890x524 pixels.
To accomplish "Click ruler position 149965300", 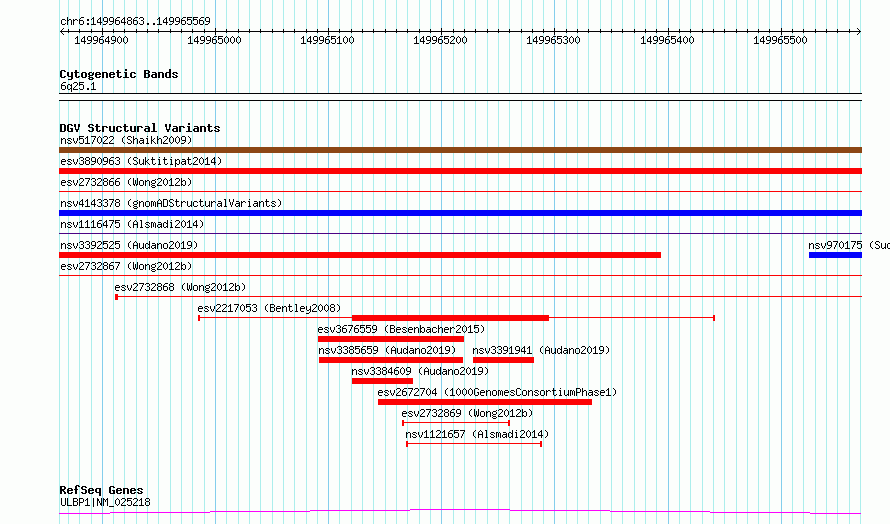I will click(x=553, y=40).
